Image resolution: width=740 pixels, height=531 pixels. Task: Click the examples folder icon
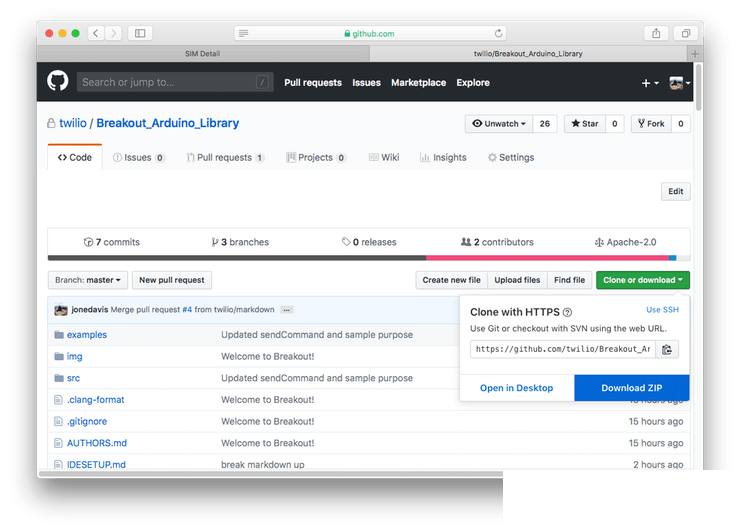59,335
